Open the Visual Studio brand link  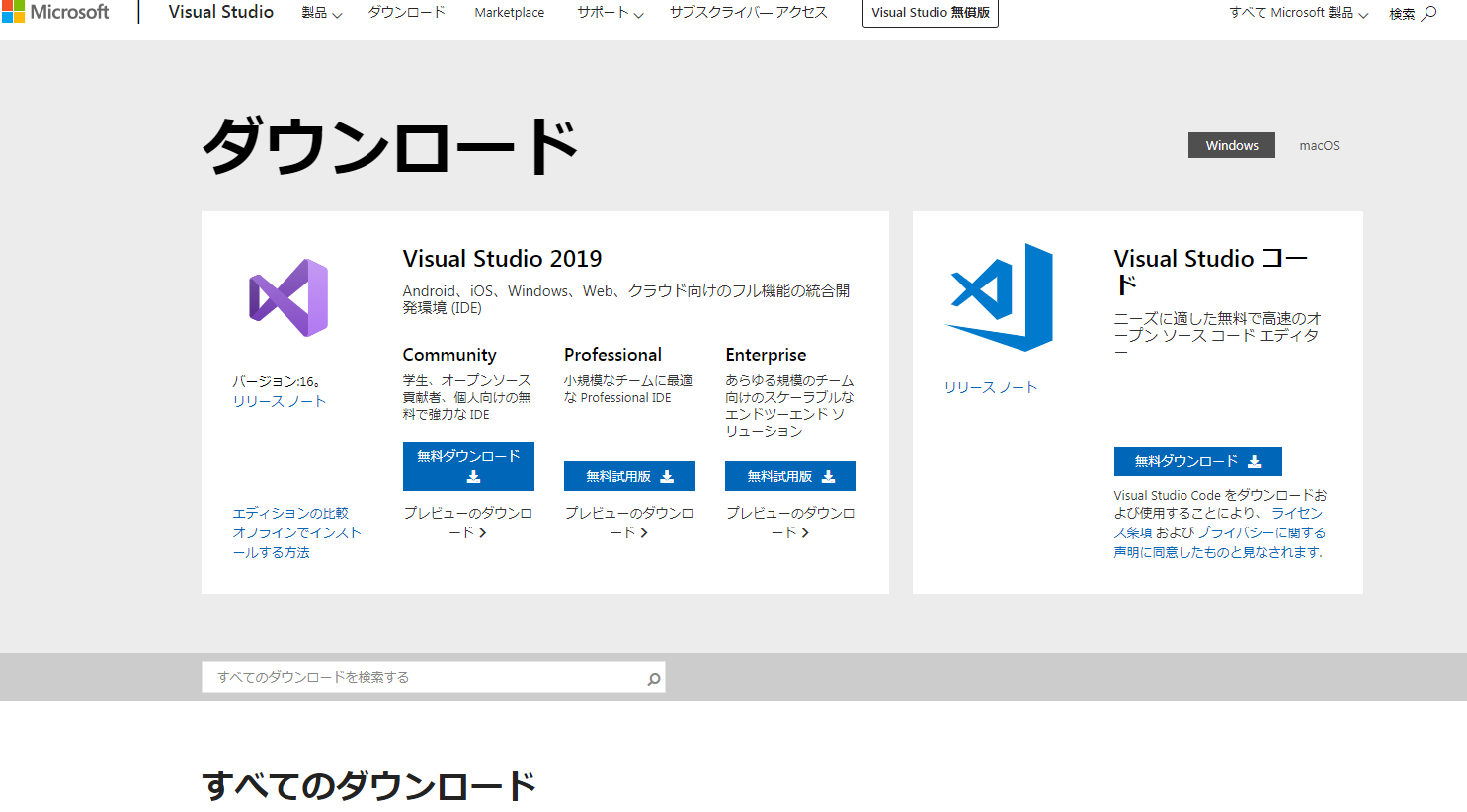click(x=220, y=12)
